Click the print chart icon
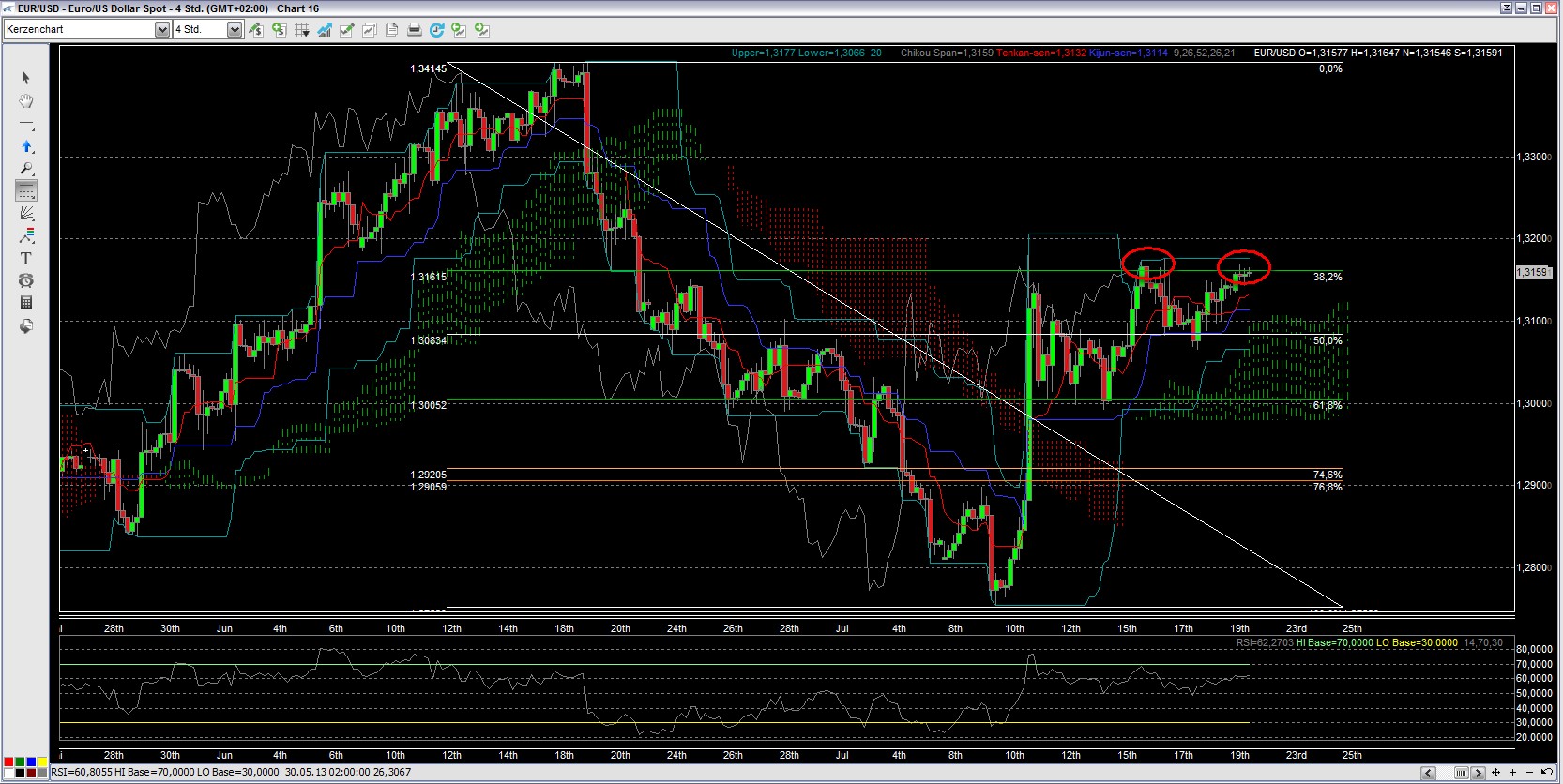The width and height of the screenshot is (1563, 784). pyautogui.click(x=415, y=30)
